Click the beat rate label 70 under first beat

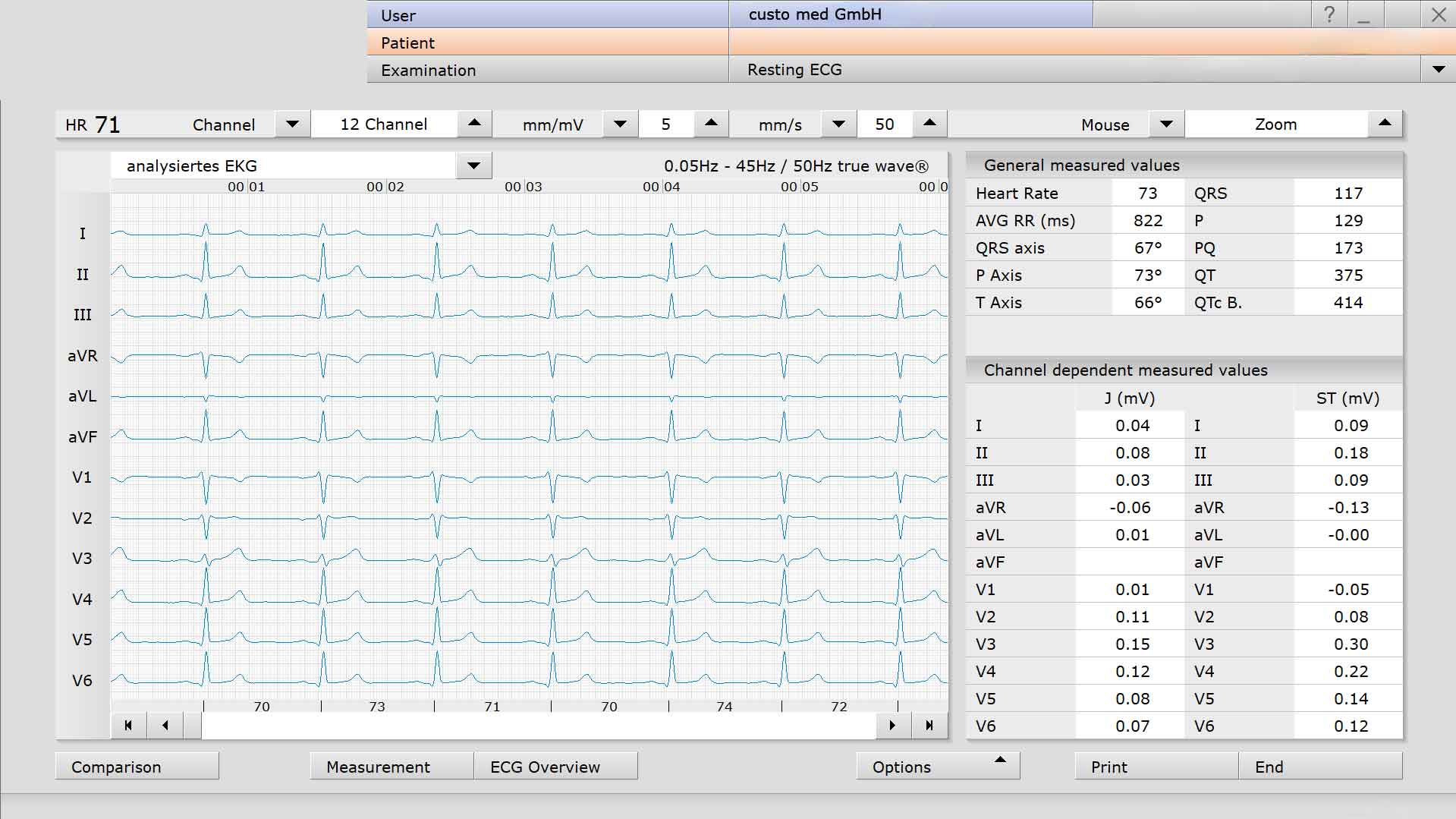(x=262, y=707)
